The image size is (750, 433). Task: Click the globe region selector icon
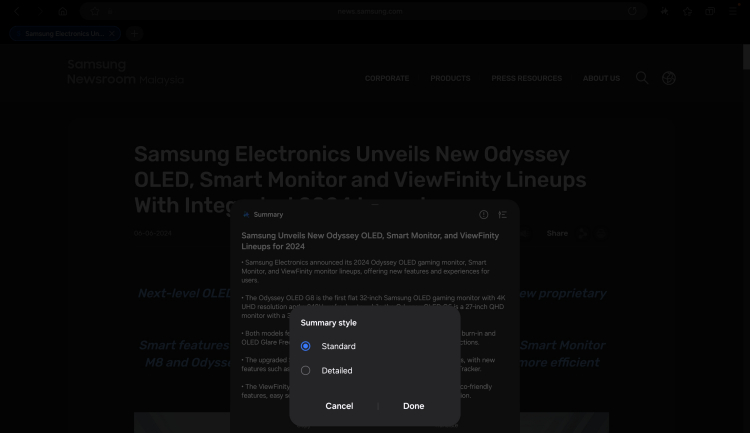click(x=669, y=78)
